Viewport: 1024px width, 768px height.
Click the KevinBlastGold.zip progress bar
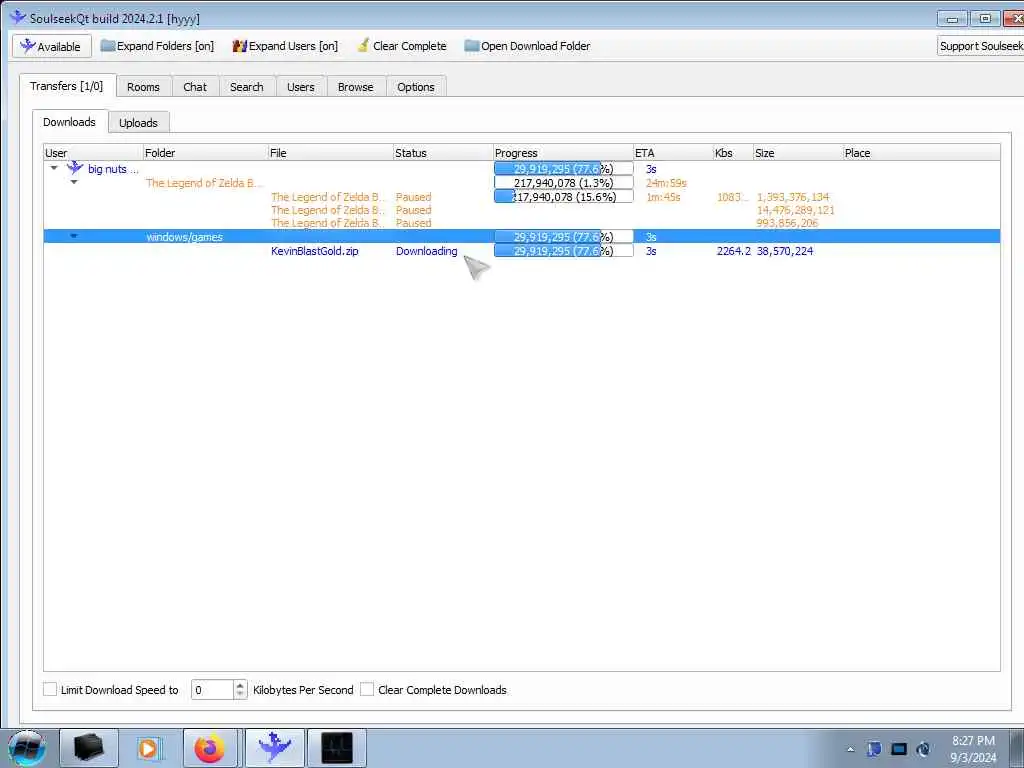click(564, 251)
